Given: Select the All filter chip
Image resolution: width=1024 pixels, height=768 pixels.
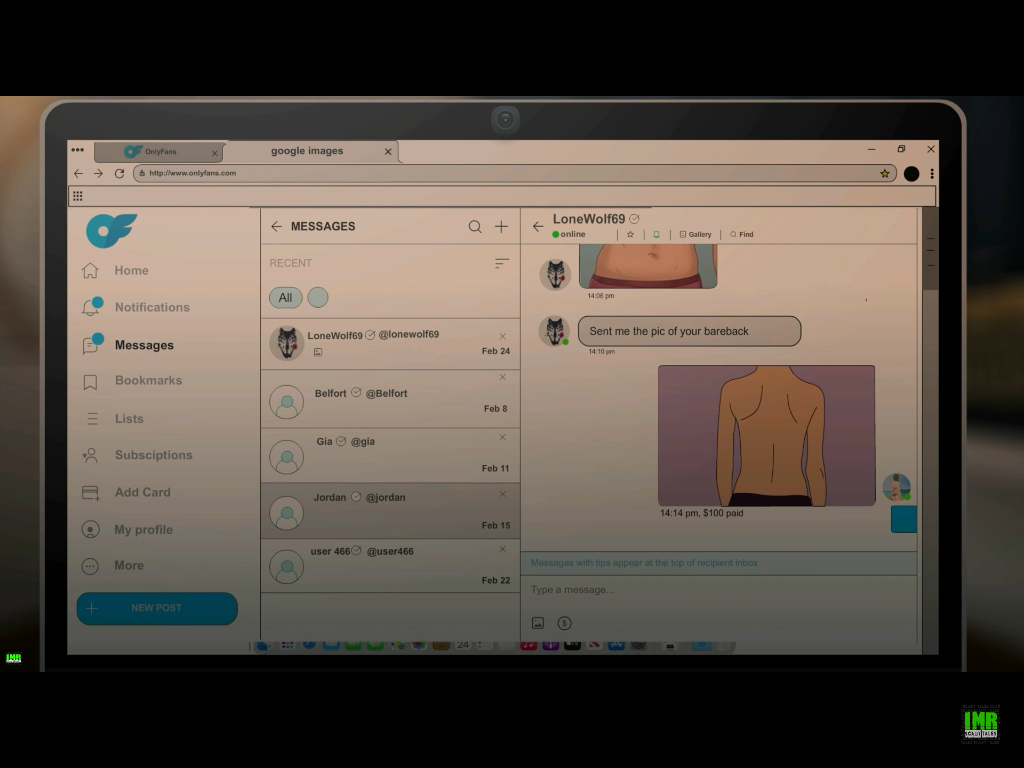Looking at the screenshot, I should 285,298.
